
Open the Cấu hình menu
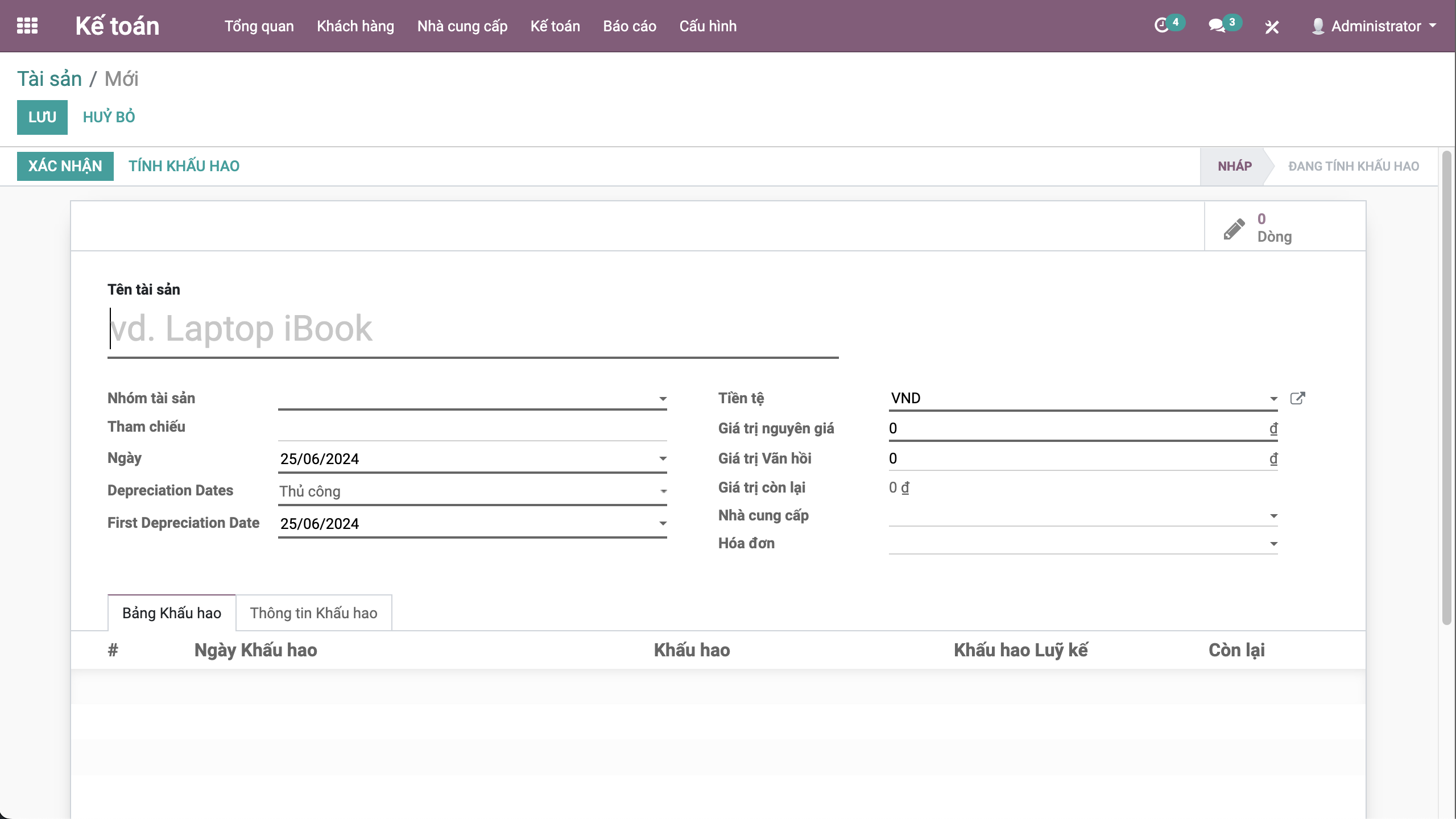coord(708,26)
